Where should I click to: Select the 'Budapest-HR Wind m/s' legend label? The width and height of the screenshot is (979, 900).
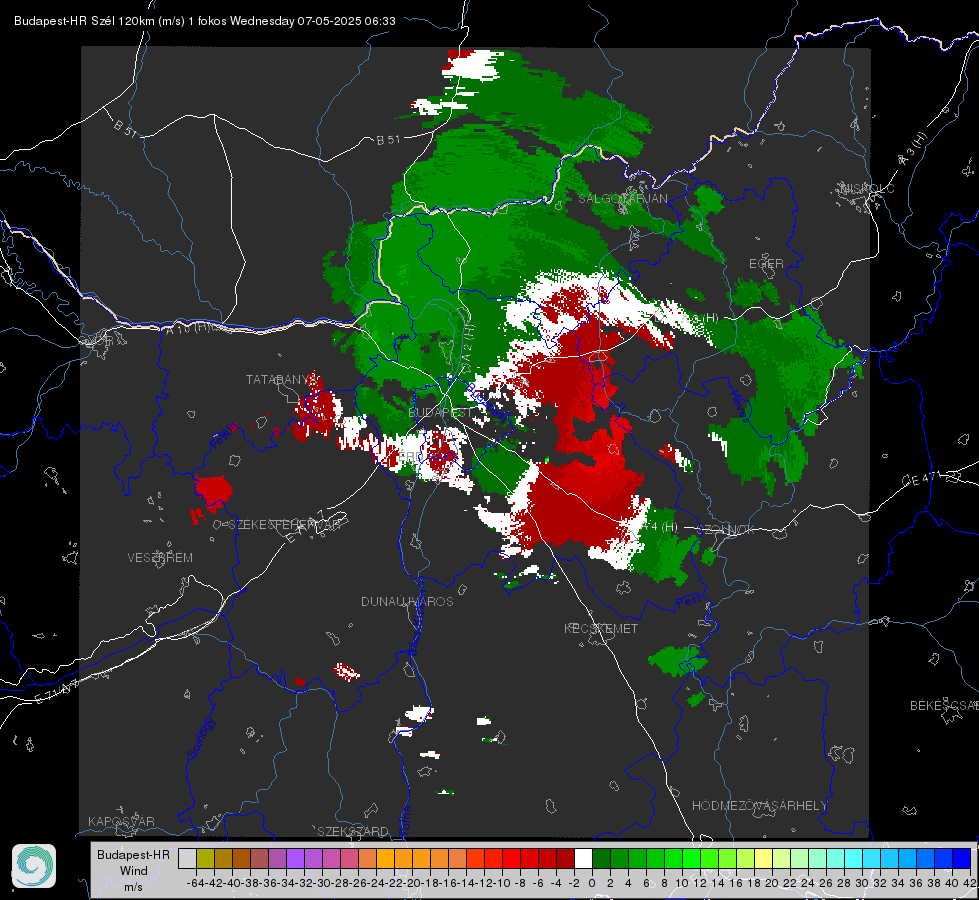(133, 871)
